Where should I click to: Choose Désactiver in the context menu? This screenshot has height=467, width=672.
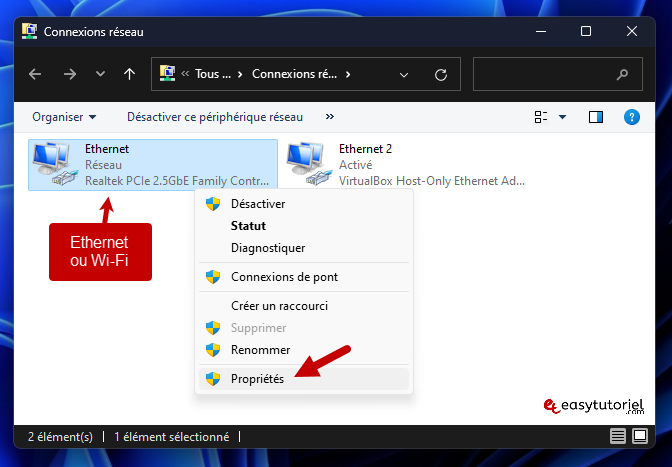[304, 204]
